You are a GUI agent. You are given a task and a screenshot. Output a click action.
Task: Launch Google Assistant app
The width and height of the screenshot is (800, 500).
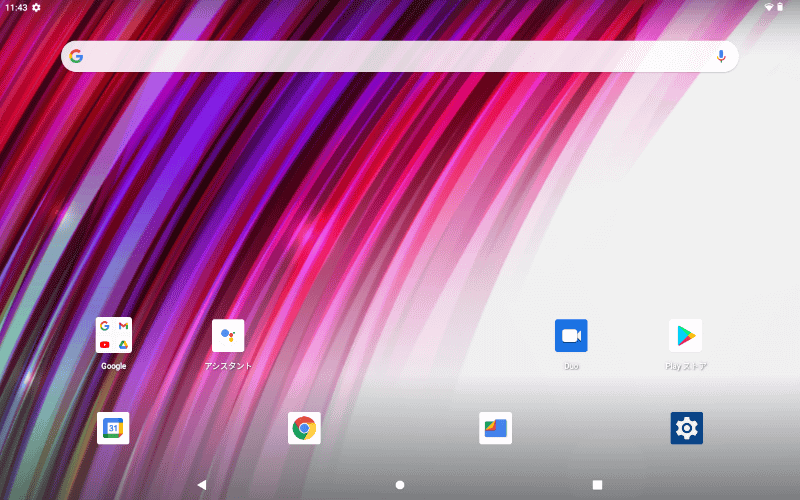click(228, 335)
